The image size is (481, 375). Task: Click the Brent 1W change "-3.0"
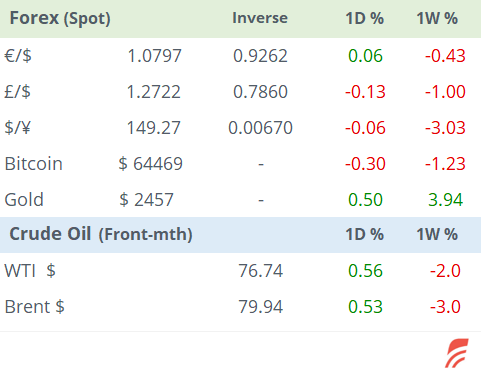click(445, 306)
